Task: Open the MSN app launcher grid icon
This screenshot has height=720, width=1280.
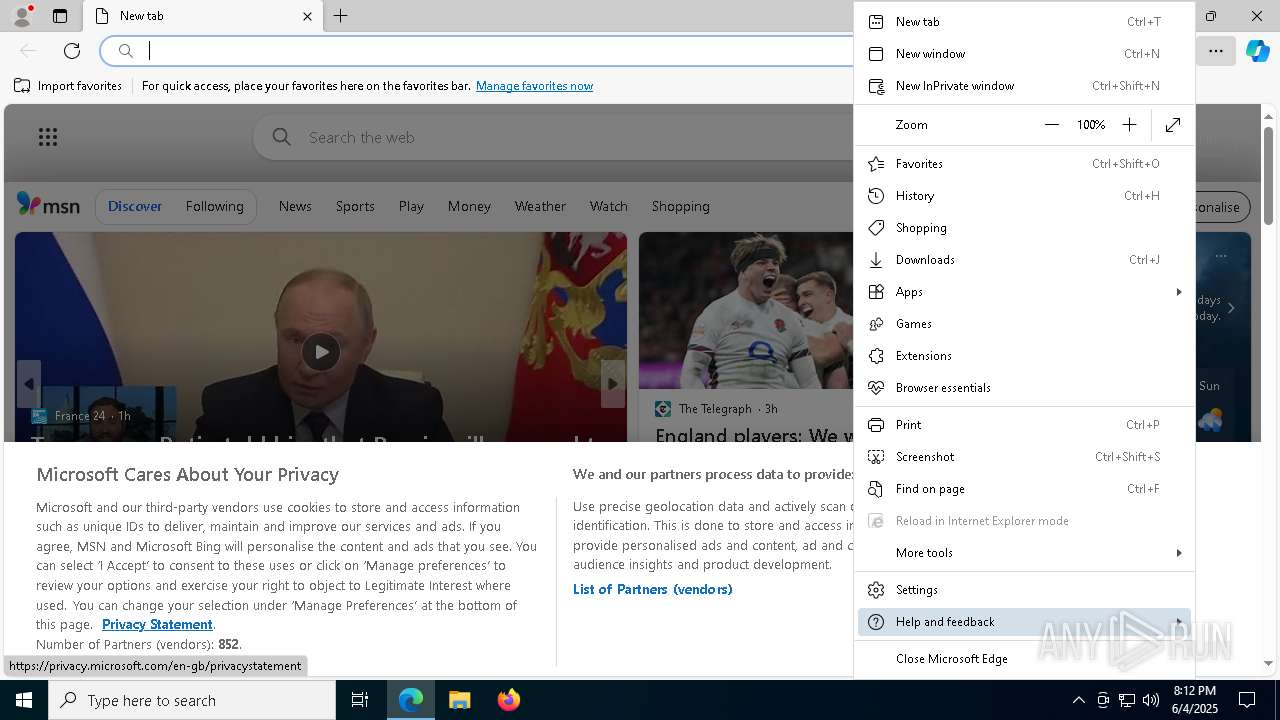Action: coord(47,137)
